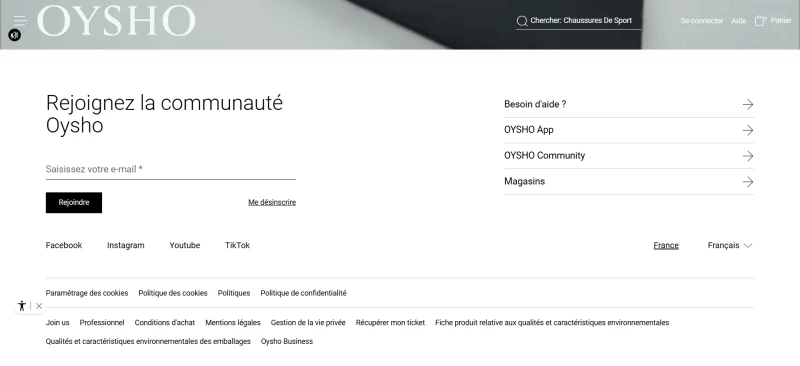This screenshot has width=800, height=366.
Task: Open Fiche produit relative aux qualités link
Action: (x=552, y=323)
